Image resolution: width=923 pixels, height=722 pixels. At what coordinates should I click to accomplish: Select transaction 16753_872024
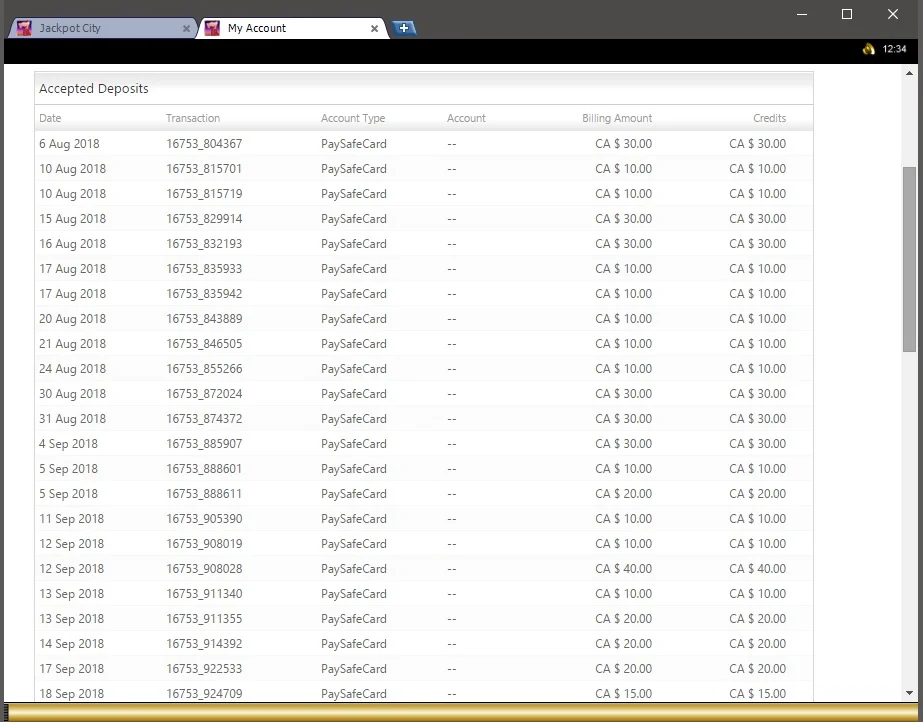204,394
